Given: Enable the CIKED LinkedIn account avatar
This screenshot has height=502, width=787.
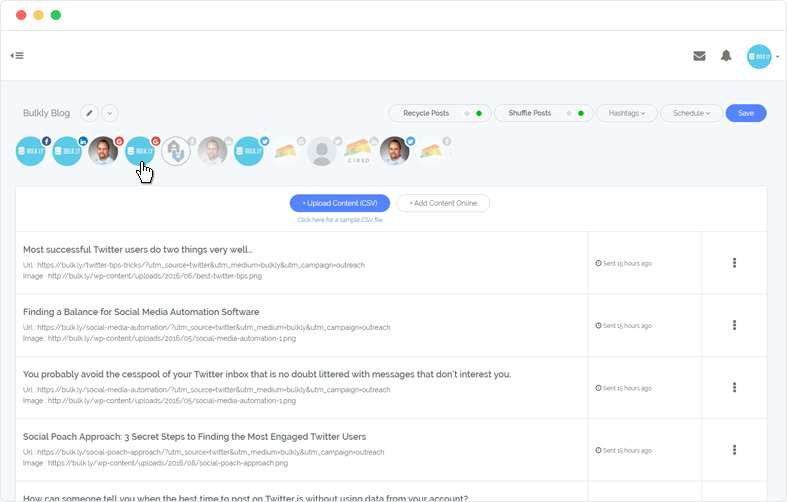Looking at the screenshot, I should point(358,151).
